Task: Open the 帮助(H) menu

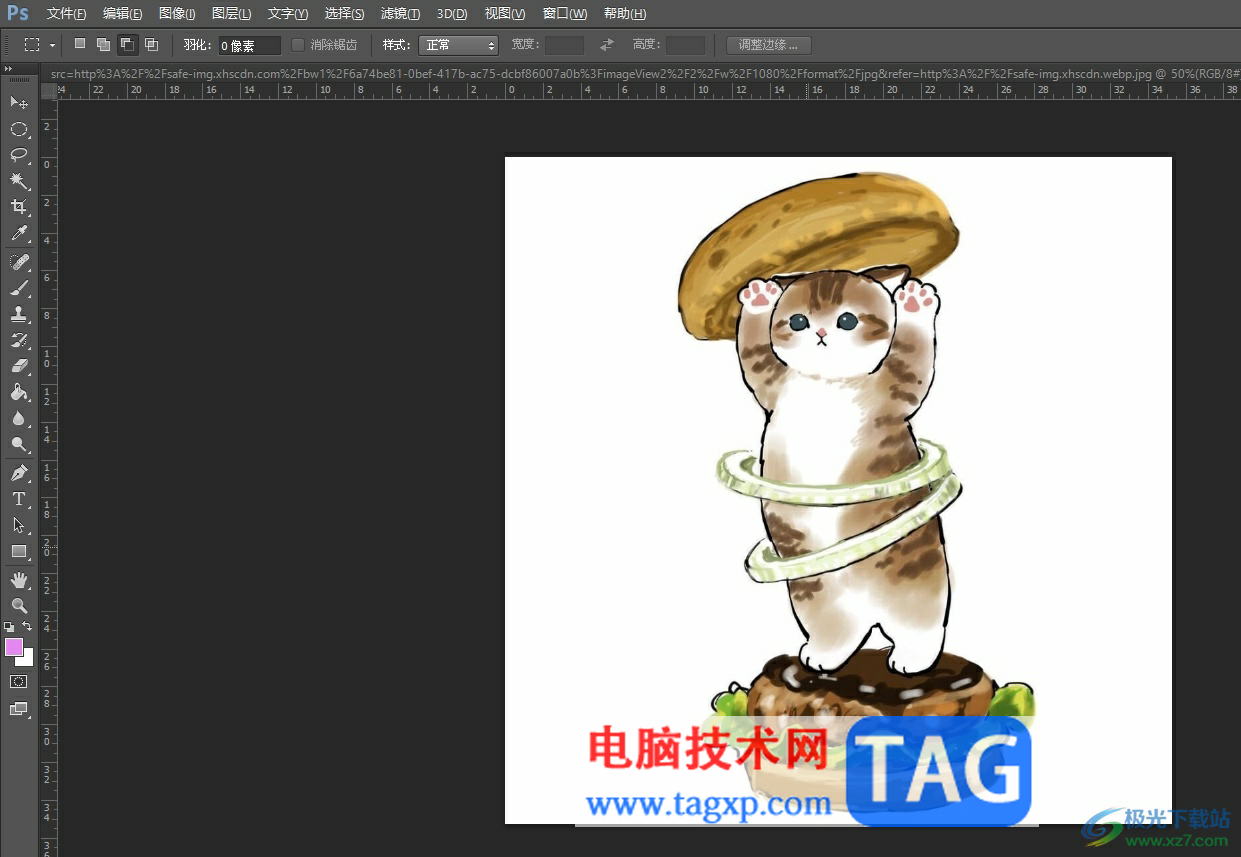Action: (625, 14)
